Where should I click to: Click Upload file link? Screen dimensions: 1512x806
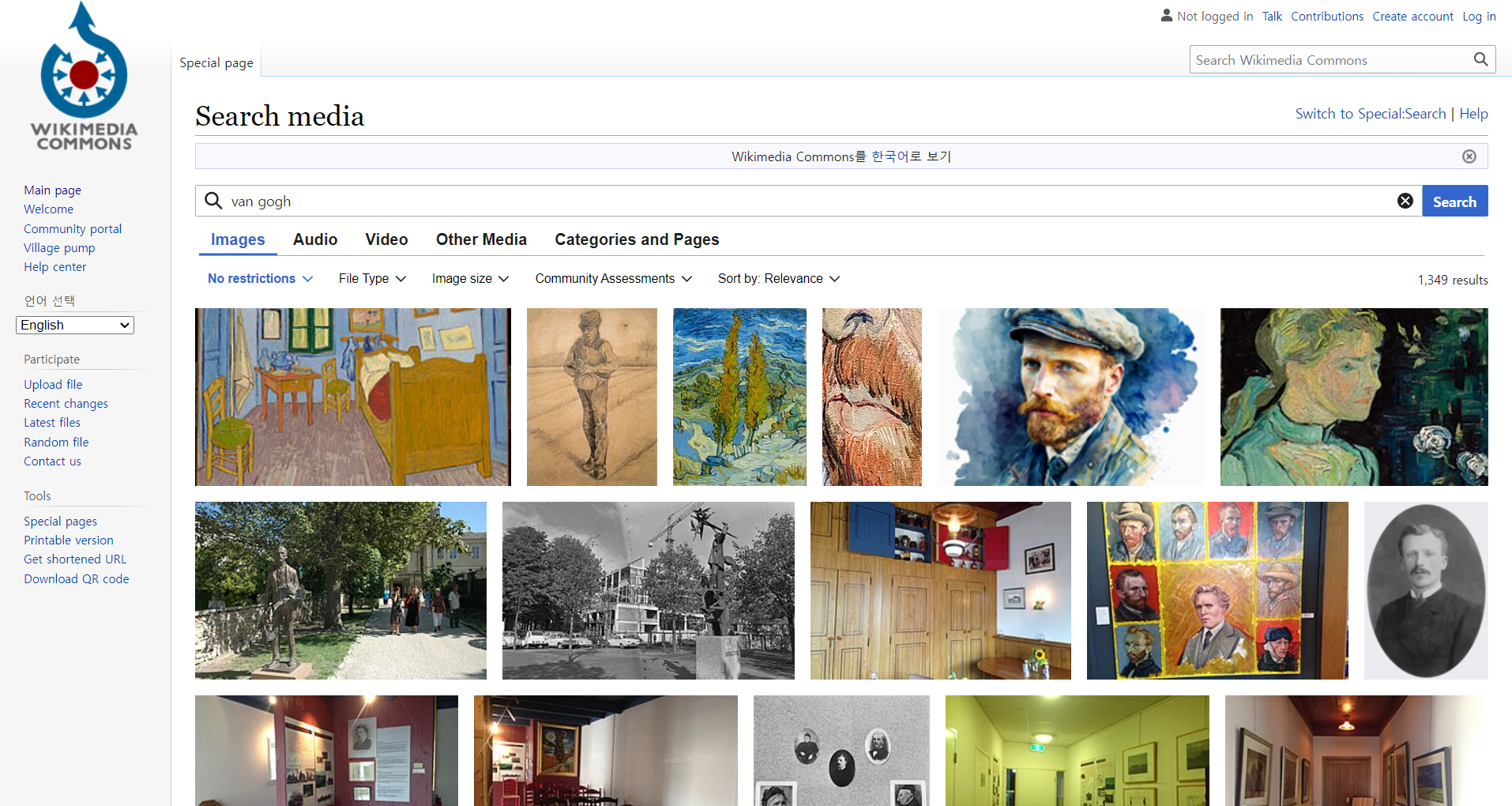pos(53,384)
